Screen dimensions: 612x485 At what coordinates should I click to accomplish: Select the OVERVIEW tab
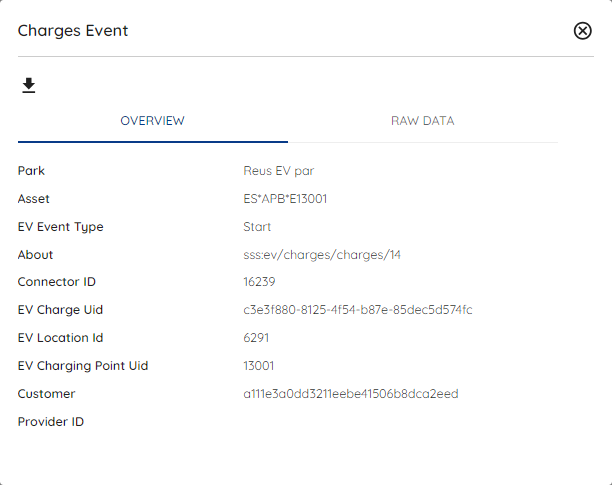click(x=153, y=121)
